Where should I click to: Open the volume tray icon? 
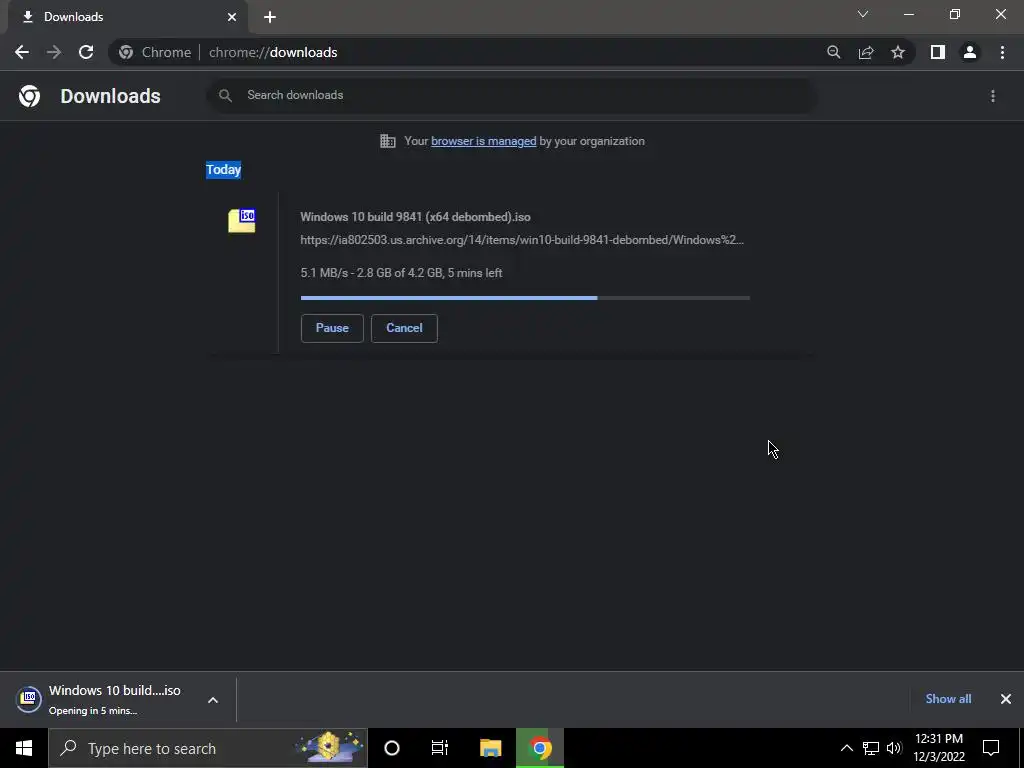pyautogui.click(x=894, y=748)
